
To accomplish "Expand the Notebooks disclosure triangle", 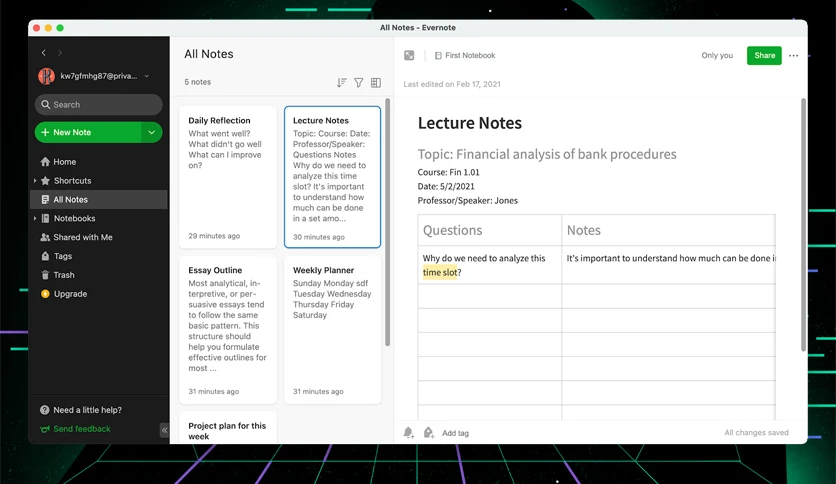I will 35,219.
